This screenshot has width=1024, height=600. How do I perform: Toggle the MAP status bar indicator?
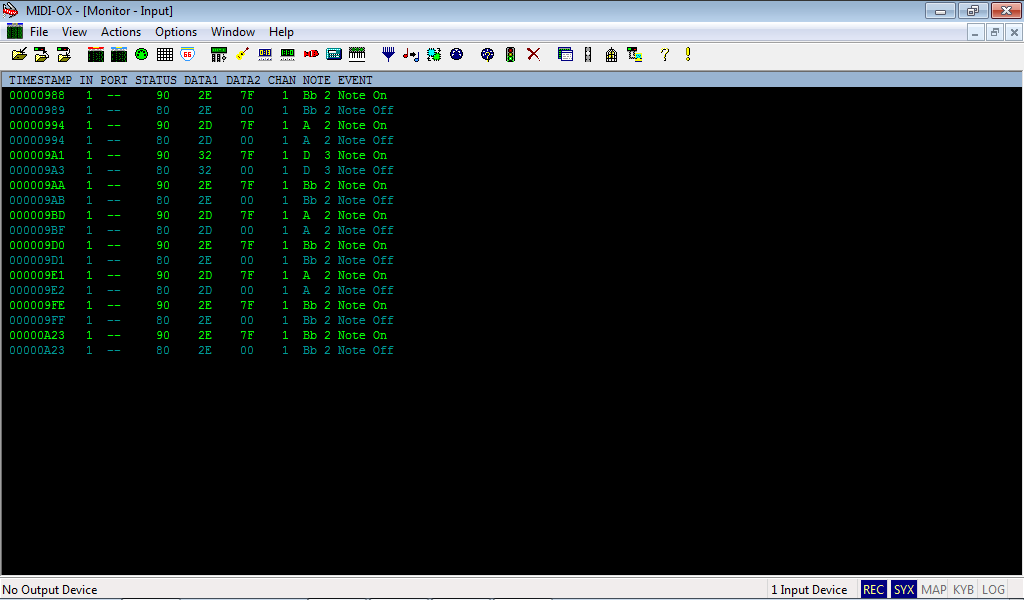click(x=933, y=590)
